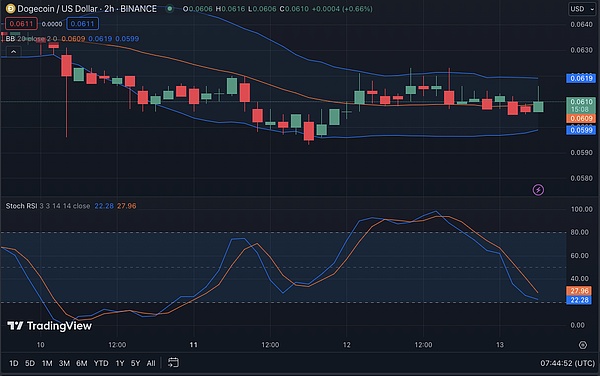Click the BB 20 close indicator label
Image resolution: width=600 pixels, height=376 pixels.
31,39
